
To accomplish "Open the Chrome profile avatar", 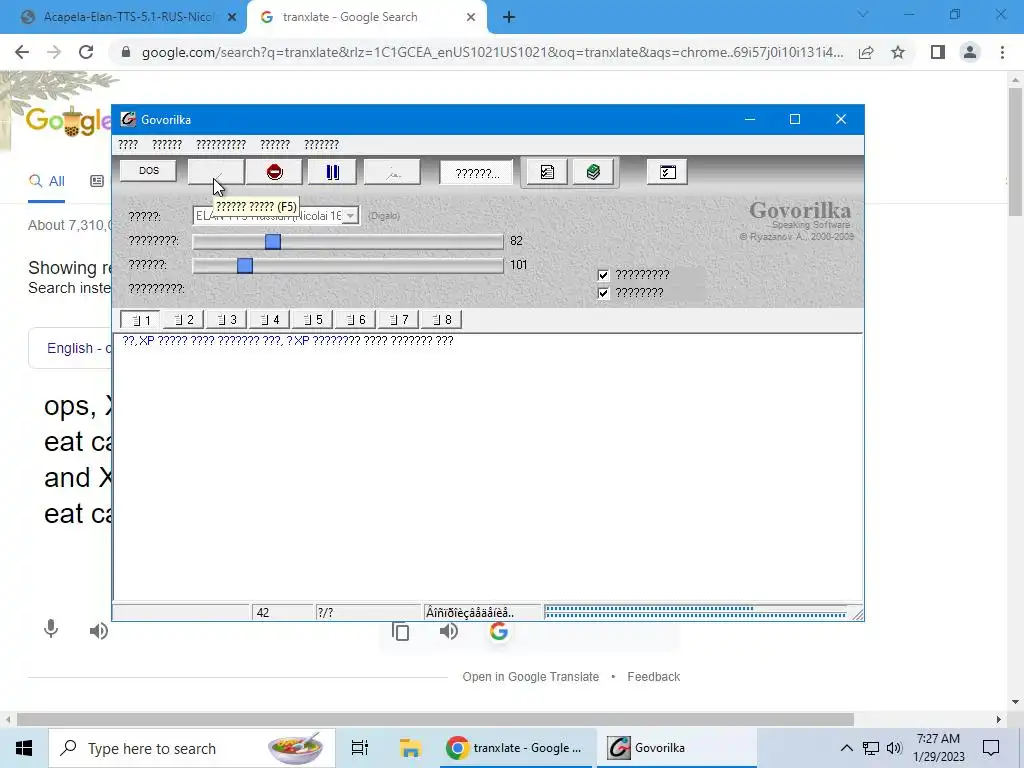I will (970, 52).
